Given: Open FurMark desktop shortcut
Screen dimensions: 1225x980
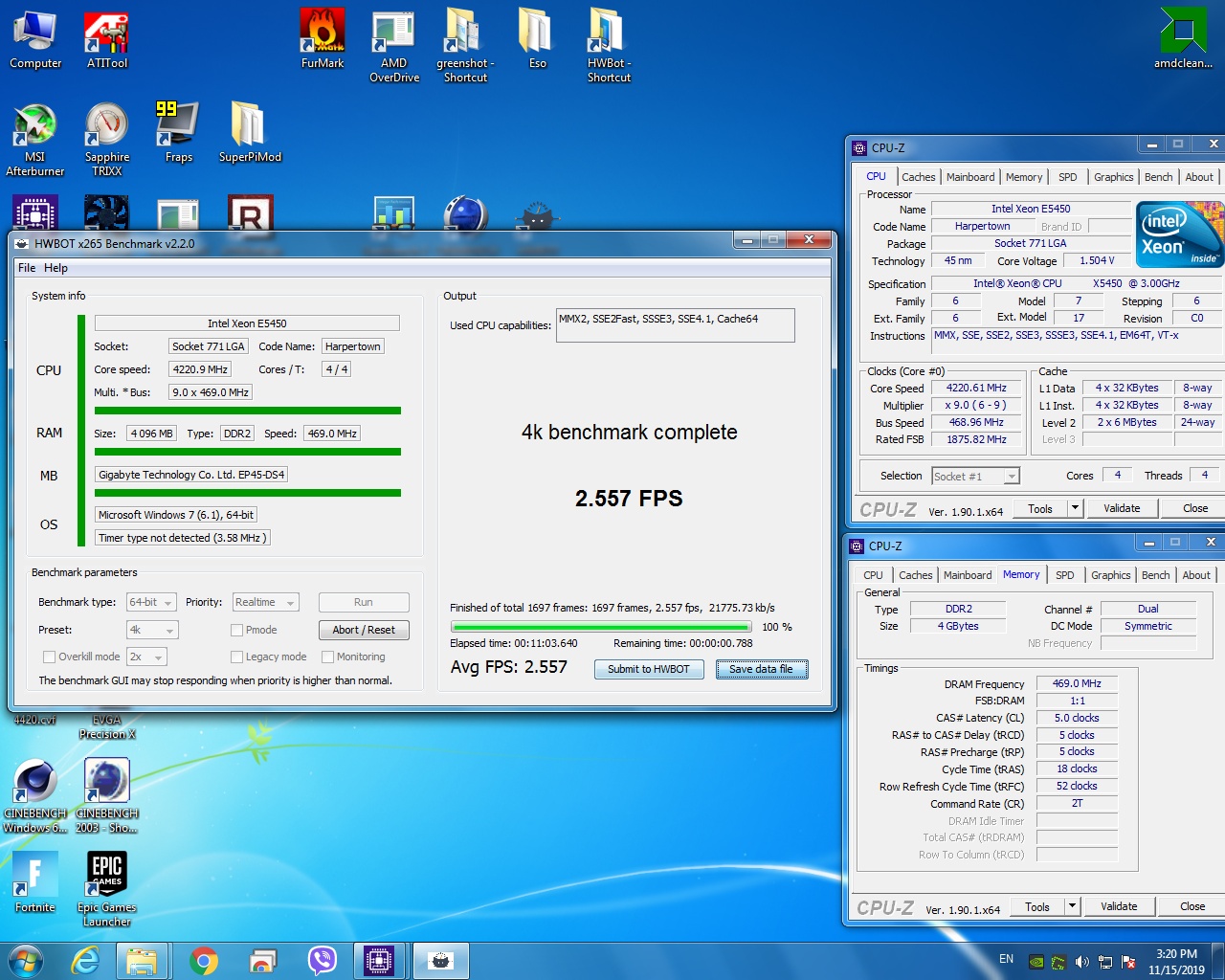Looking at the screenshot, I should point(323,40).
